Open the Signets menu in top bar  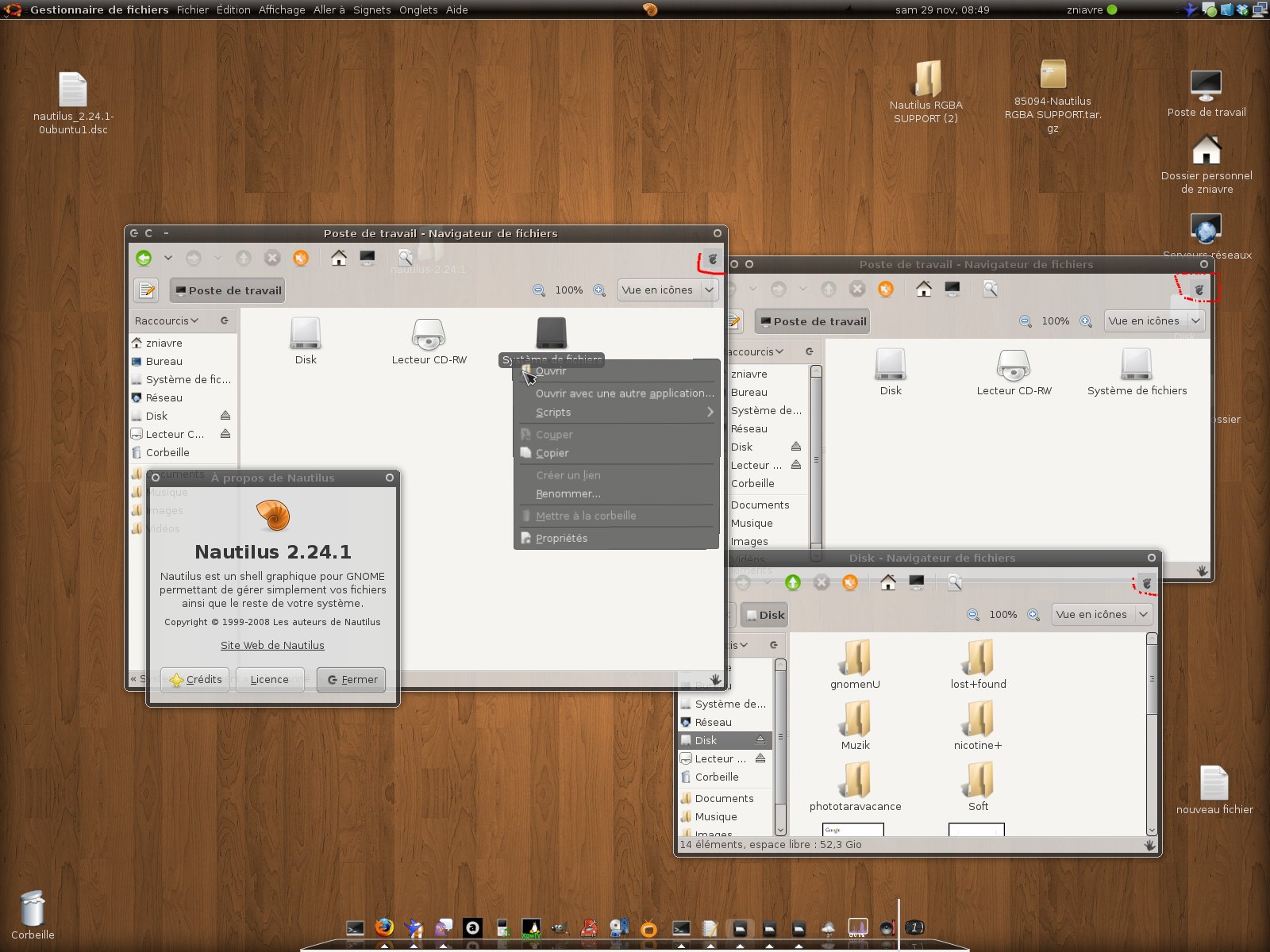tap(371, 10)
